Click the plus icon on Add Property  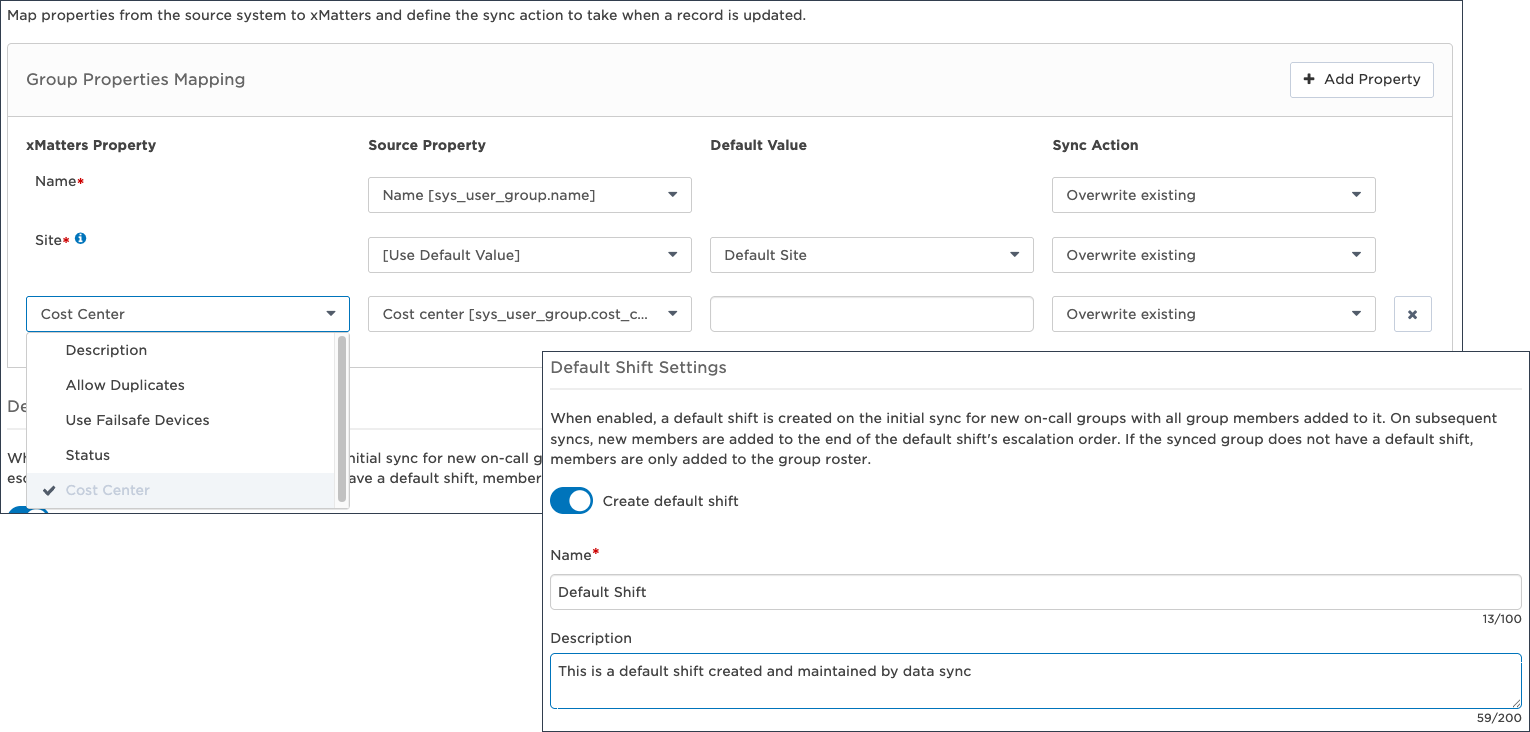click(x=1309, y=79)
